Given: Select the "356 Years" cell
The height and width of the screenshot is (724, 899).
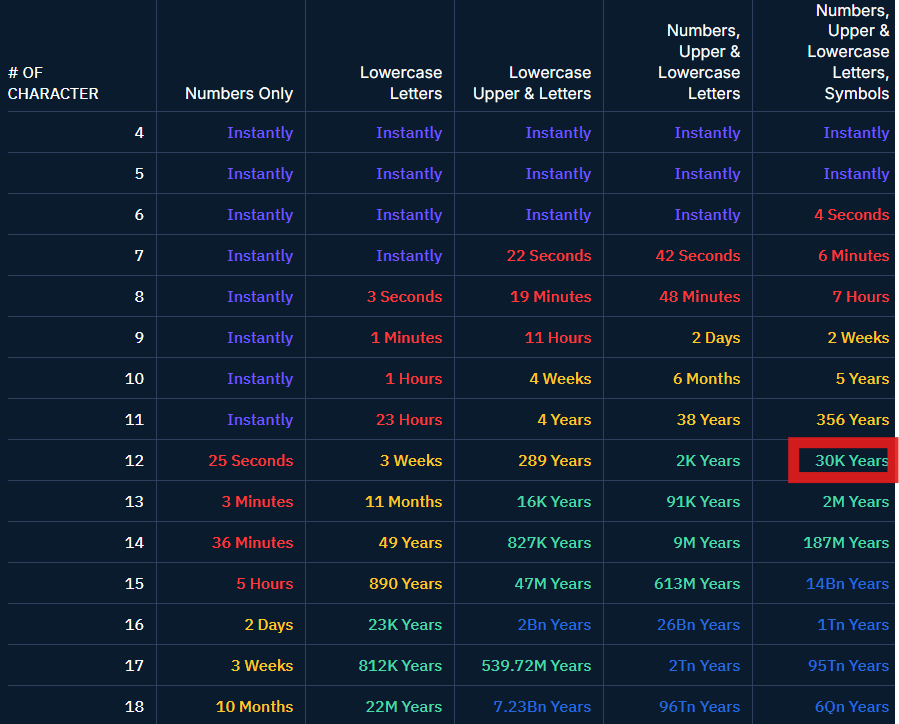Looking at the screenshot, I should tap(852, 420).
